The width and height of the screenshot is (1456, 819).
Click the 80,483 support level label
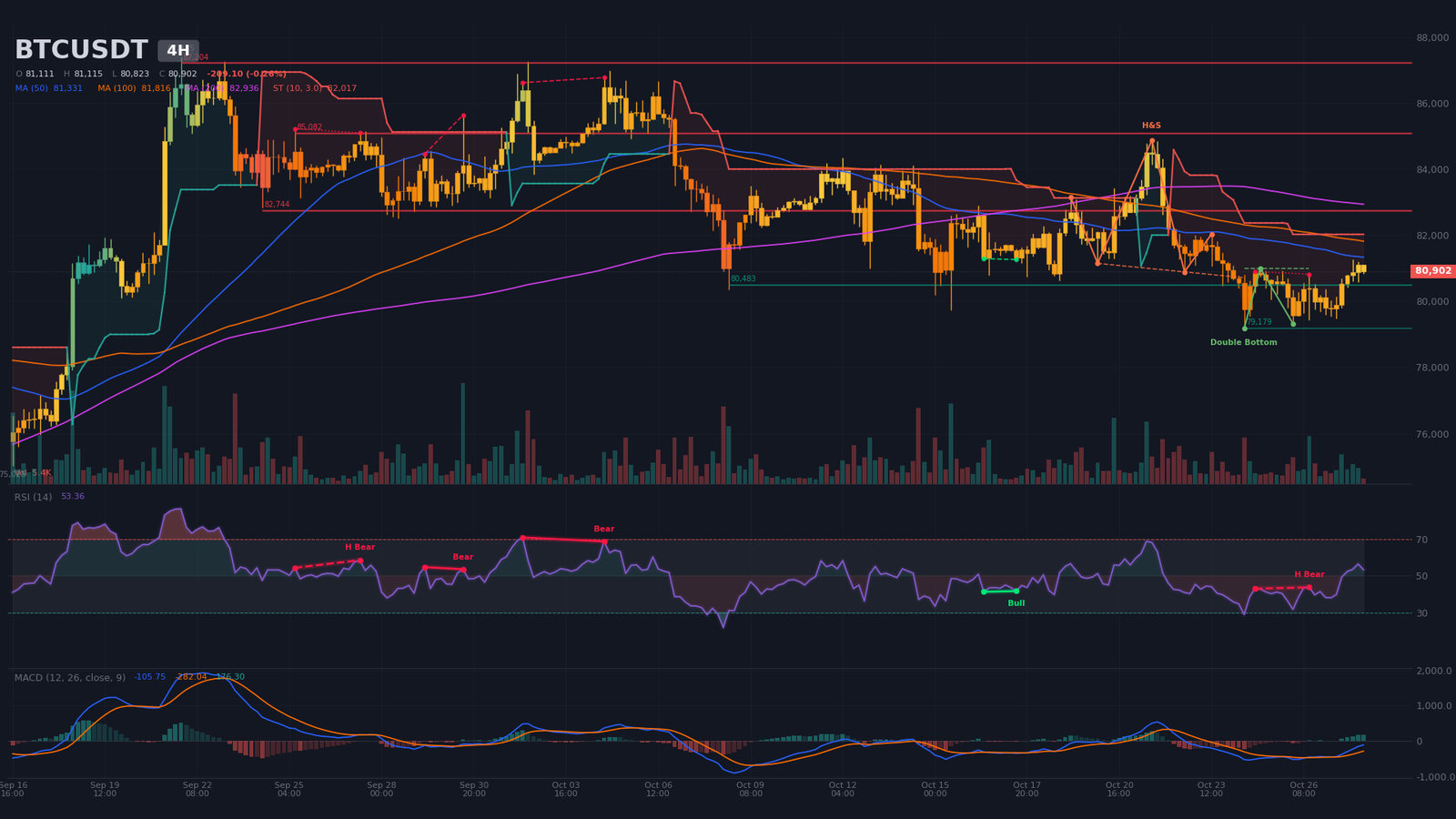point(743,278)
